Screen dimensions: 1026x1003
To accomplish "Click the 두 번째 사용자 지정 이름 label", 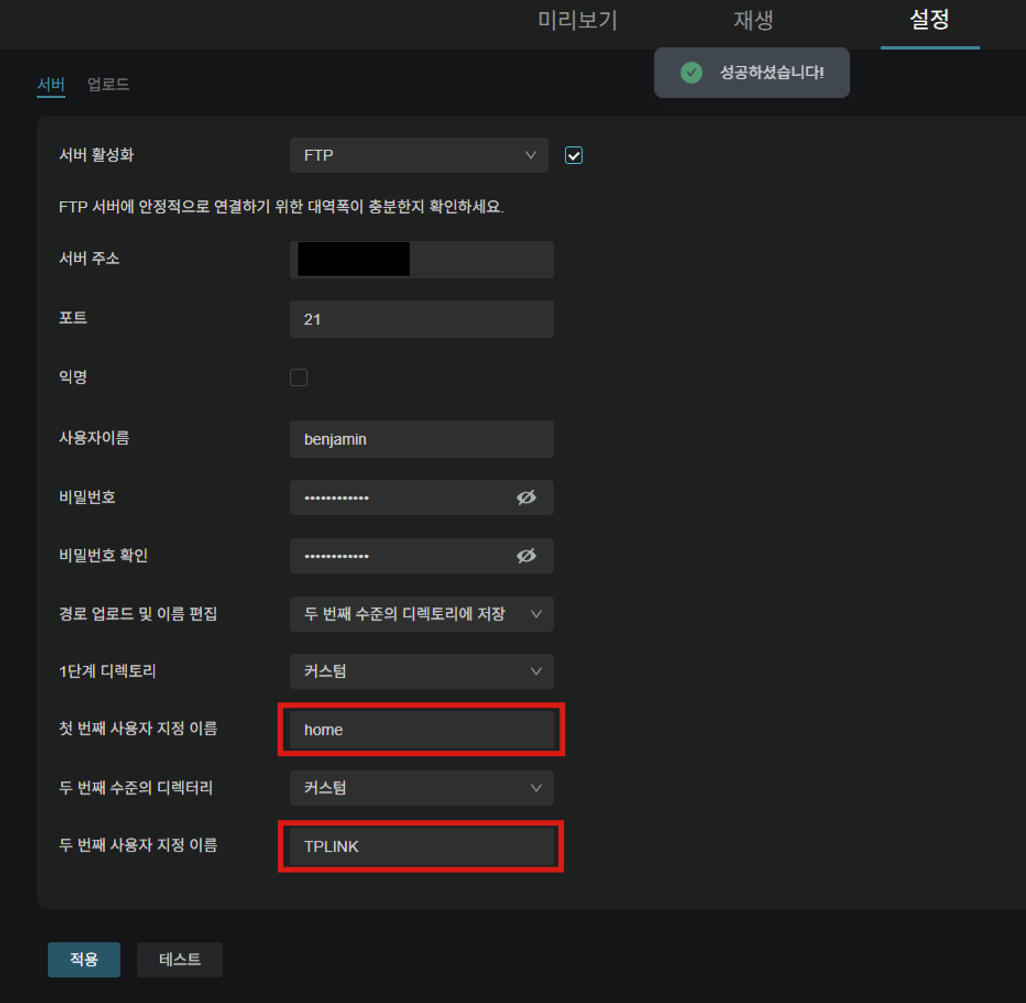I will 138,845.
